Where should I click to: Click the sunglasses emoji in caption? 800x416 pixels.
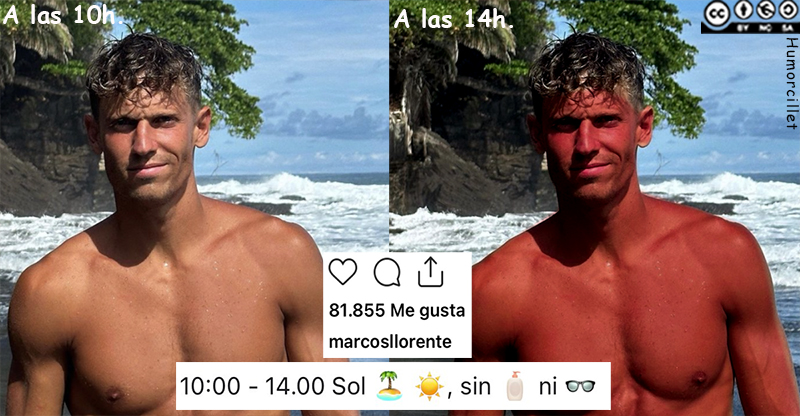pyautogui.click(x=580, y=386)
